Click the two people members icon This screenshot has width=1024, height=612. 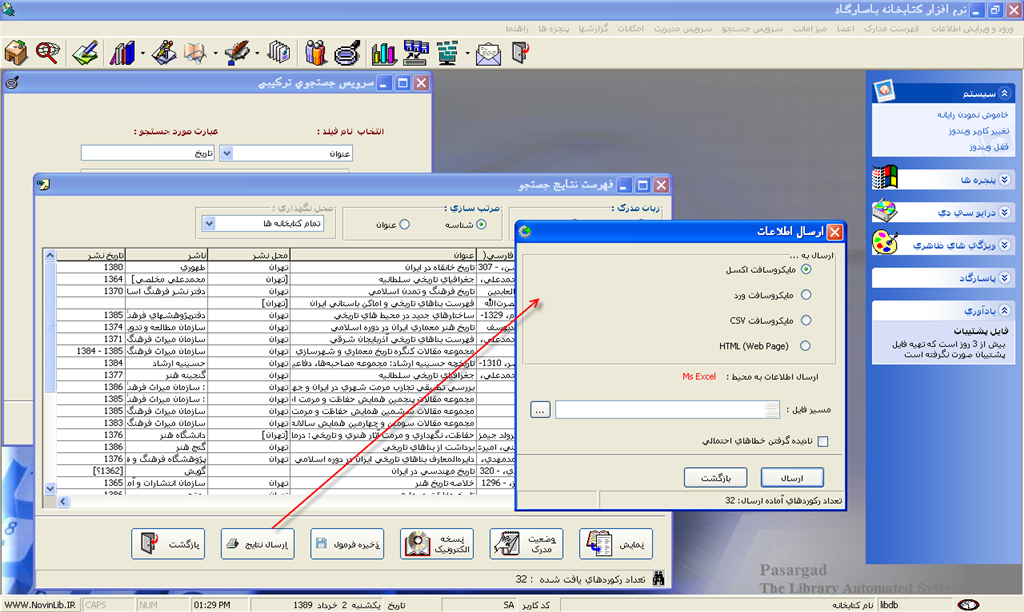pos(316,52)
